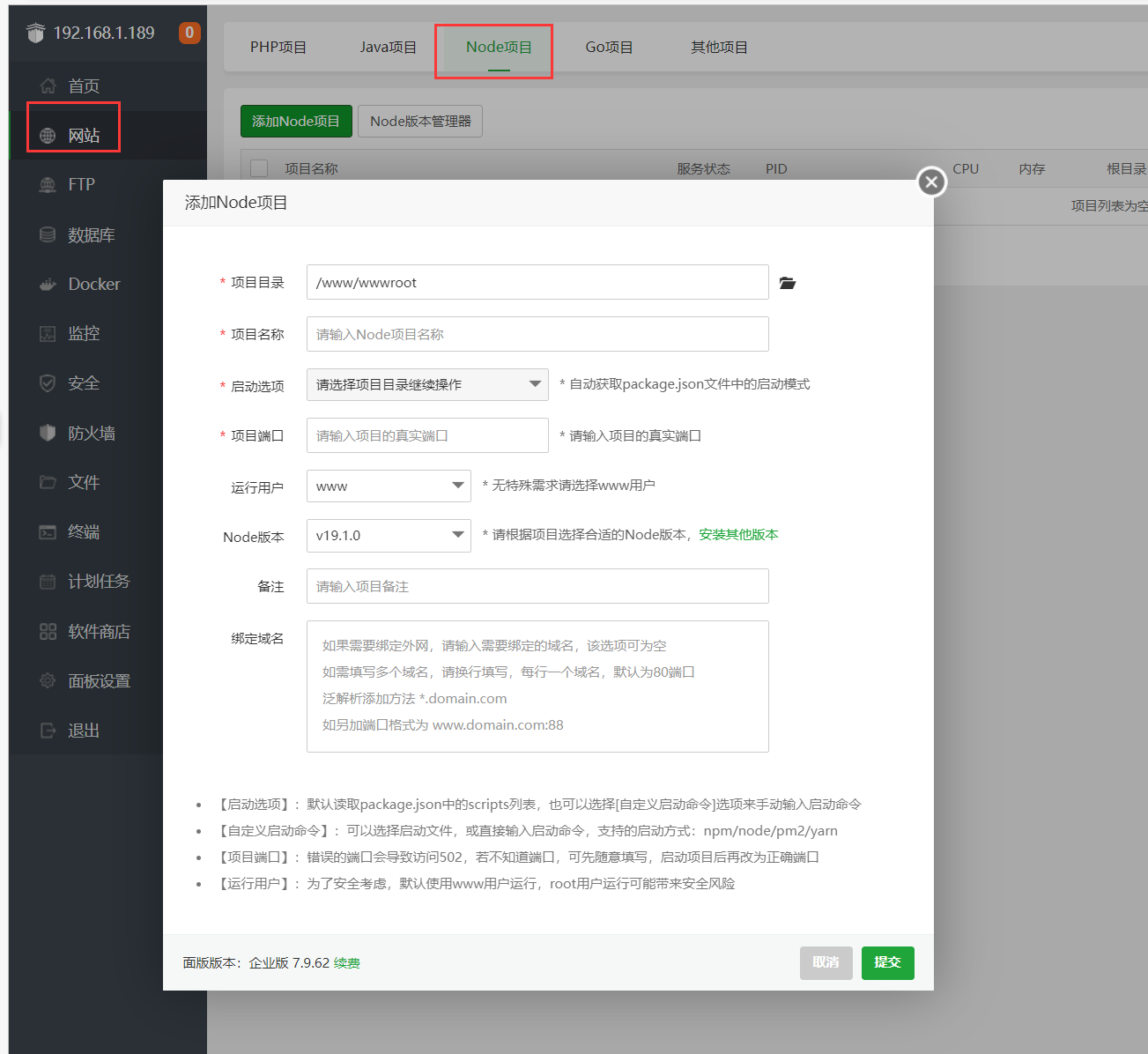Focus the 项目名称 input field
The image size is (1148, 1054).
(x=537, y=334)
